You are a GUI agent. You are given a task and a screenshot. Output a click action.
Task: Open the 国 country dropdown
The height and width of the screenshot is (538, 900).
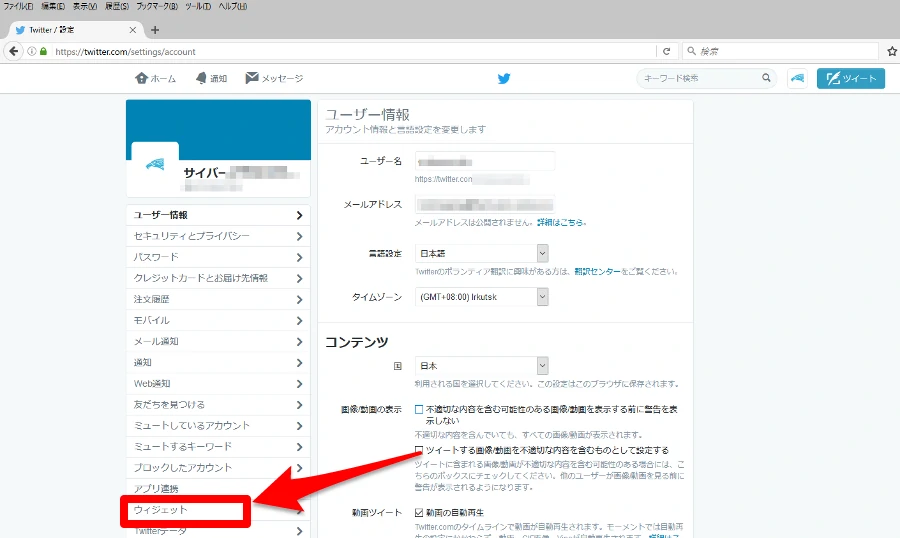pyautogui.click(x=482, y=366)
